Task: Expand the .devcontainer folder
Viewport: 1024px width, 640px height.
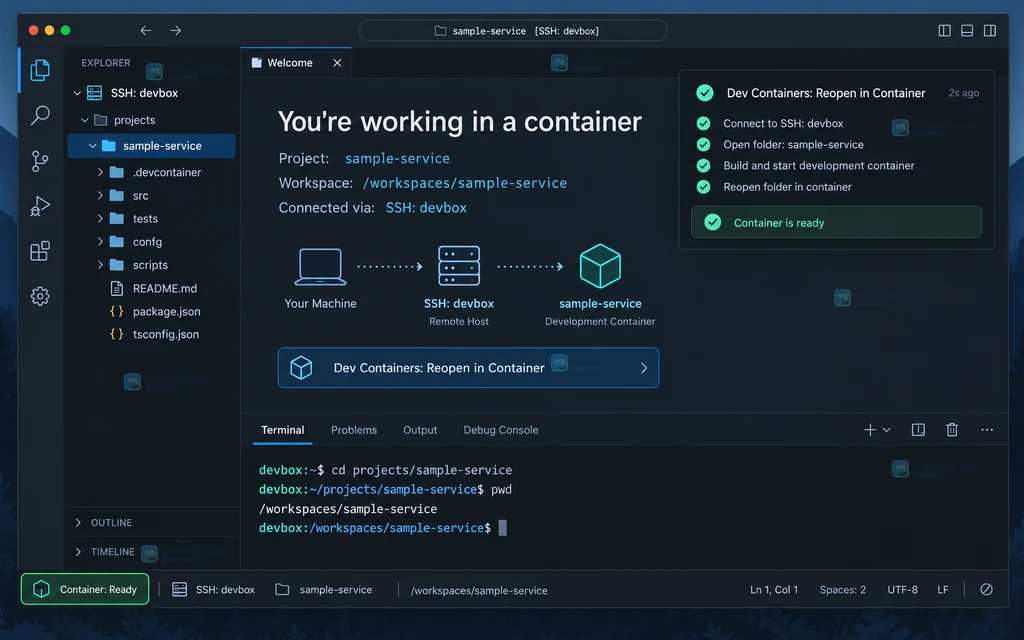Action: [100, 172]
